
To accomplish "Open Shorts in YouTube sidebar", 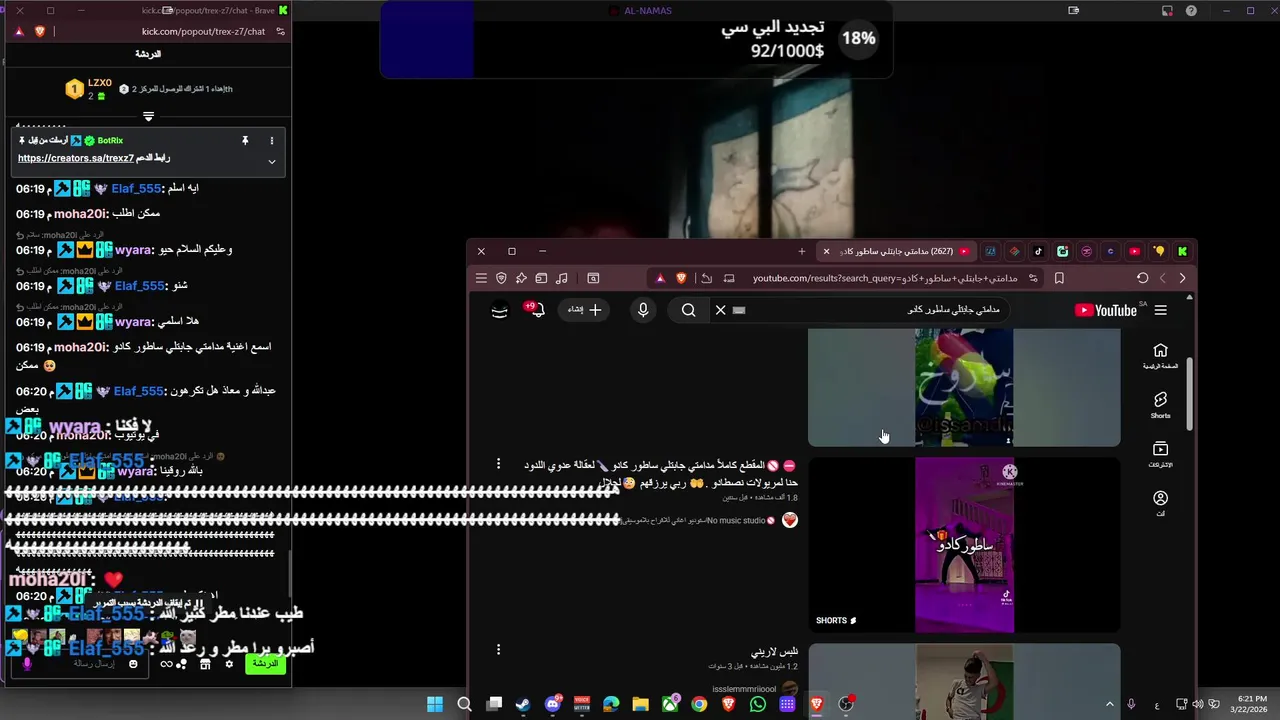I will [1160, 405].
